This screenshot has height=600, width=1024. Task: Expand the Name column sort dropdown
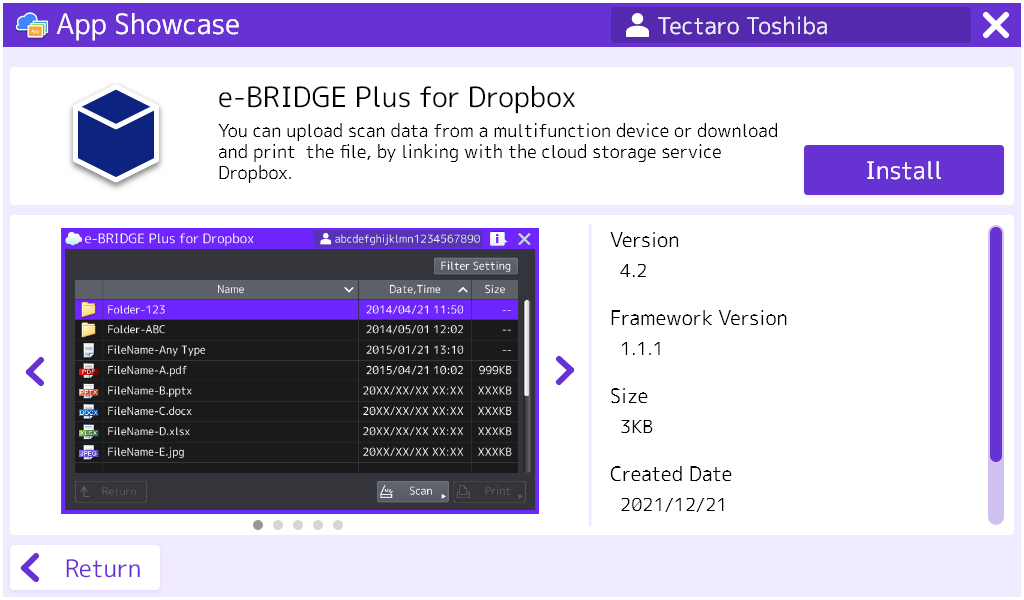(x=349, y=289)
